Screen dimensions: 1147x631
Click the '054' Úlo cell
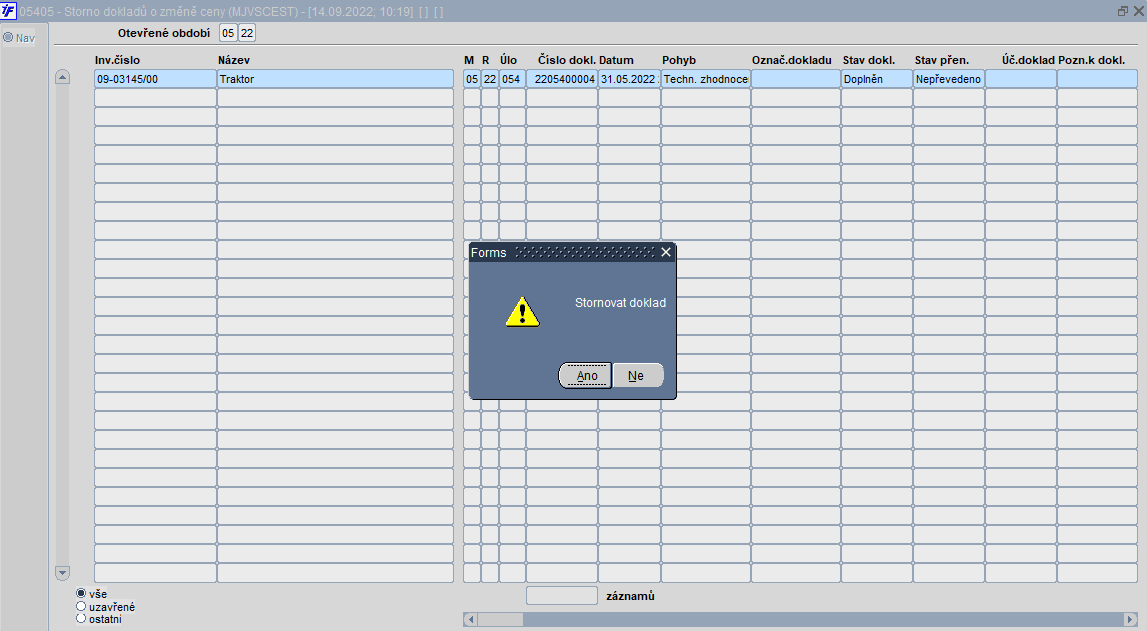click(x=512, y=79)
